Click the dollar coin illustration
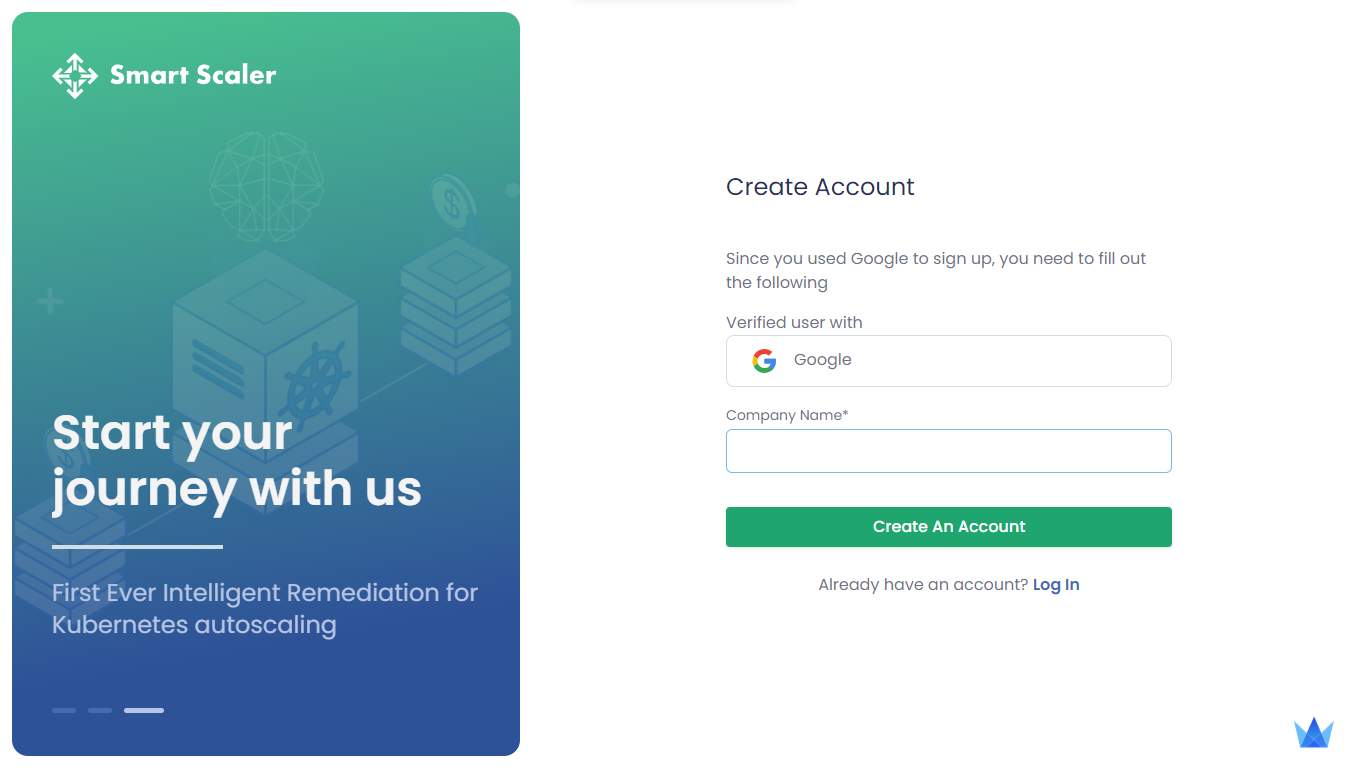This screenshot has height=768, width=1366. 452,205
